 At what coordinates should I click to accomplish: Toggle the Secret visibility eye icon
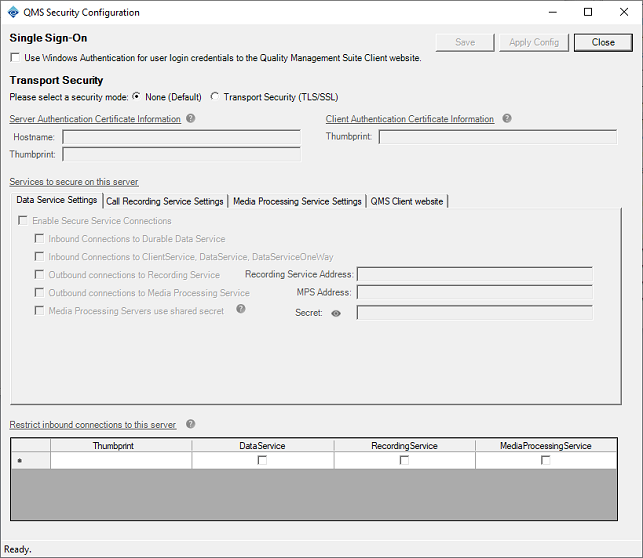(x=336, y=314)
